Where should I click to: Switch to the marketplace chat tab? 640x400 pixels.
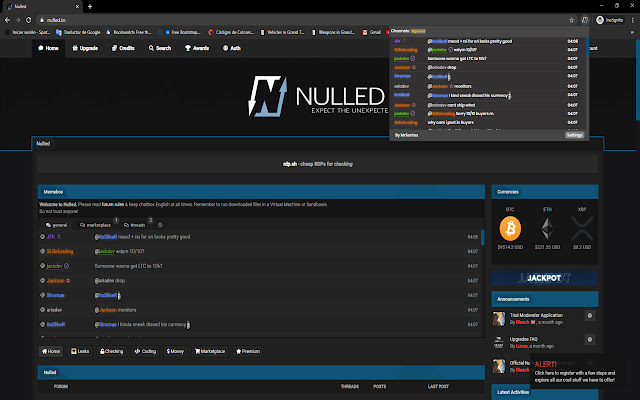[96, 225]
